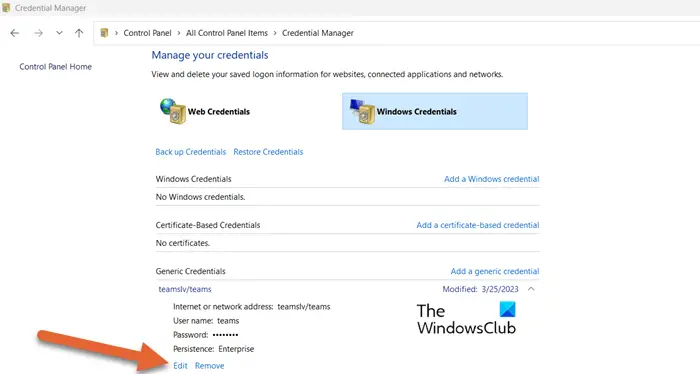700x374 pixels.
Task: Add a certificate-based credential
Action: click(478, 225)
